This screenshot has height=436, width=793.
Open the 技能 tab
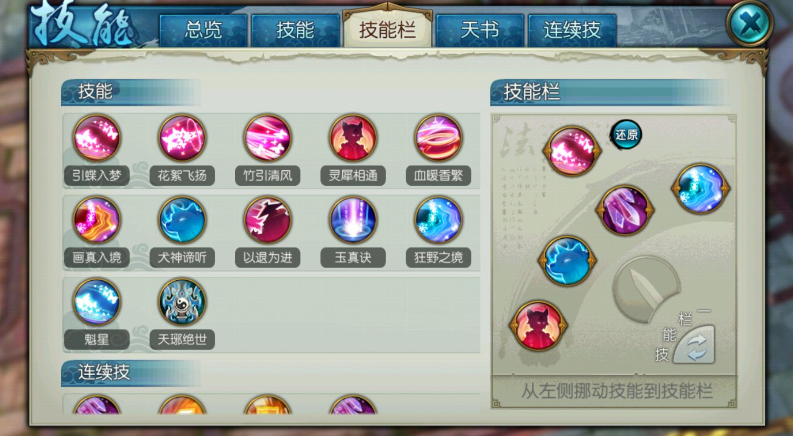[295, 30]
